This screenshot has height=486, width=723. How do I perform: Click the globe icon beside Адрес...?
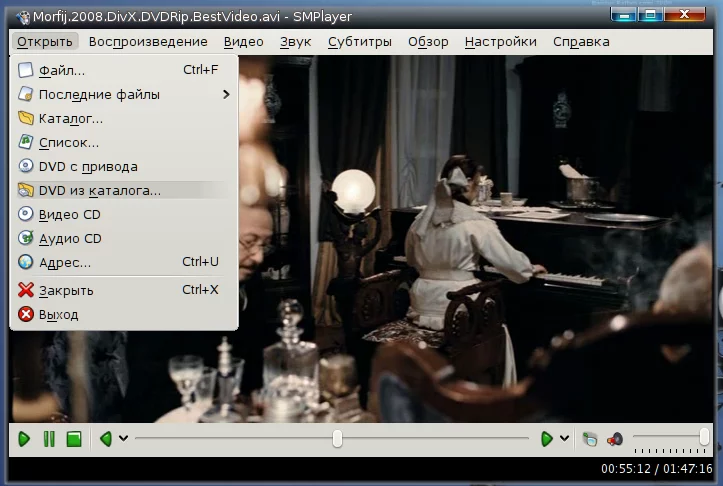coord(25,262)
